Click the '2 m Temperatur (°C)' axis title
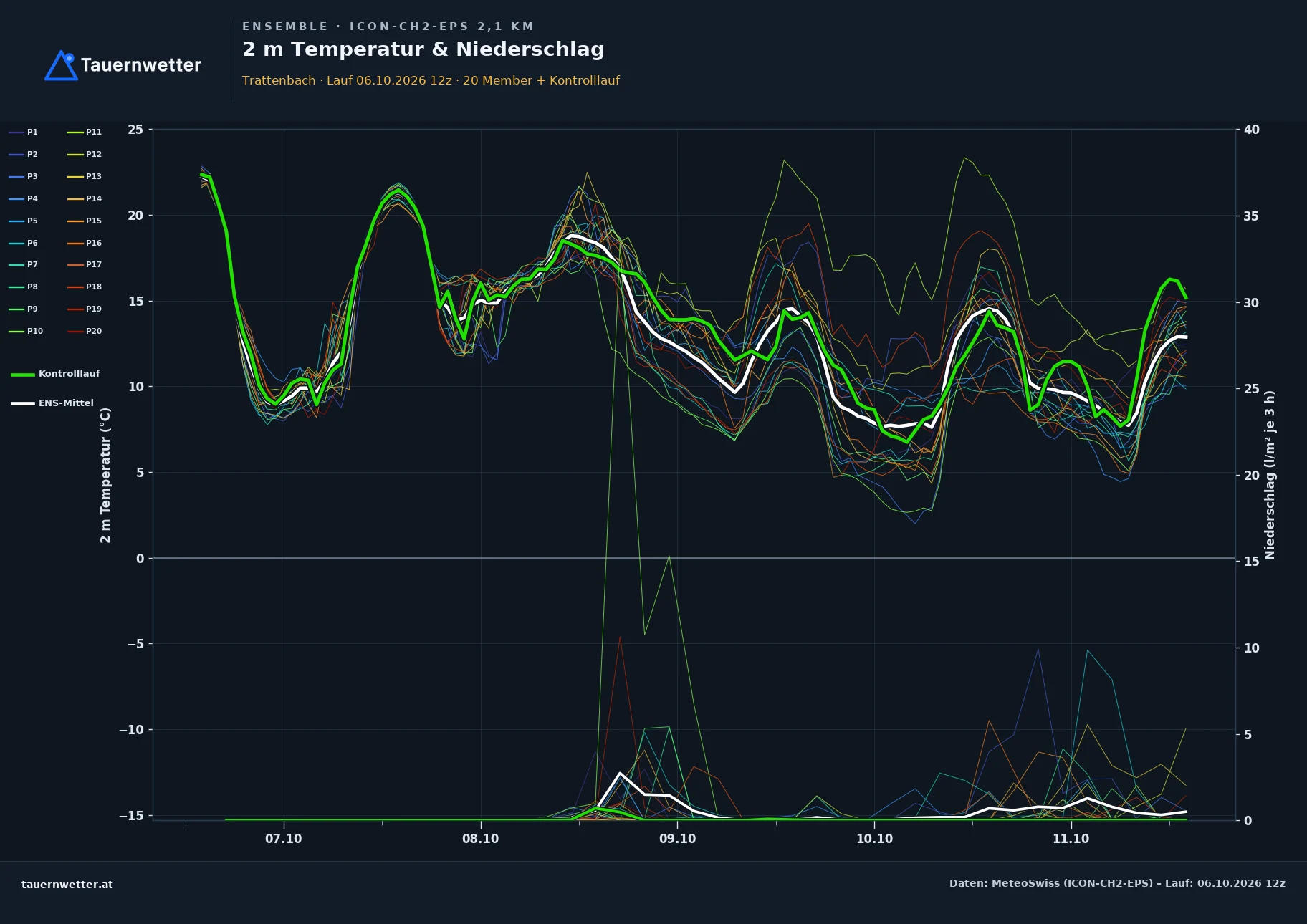Screen dimensions: 1307x924 point(105,475)
